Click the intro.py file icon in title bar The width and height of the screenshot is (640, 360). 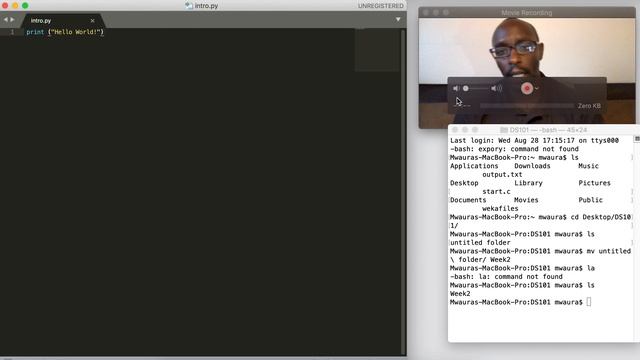(189, 6)
